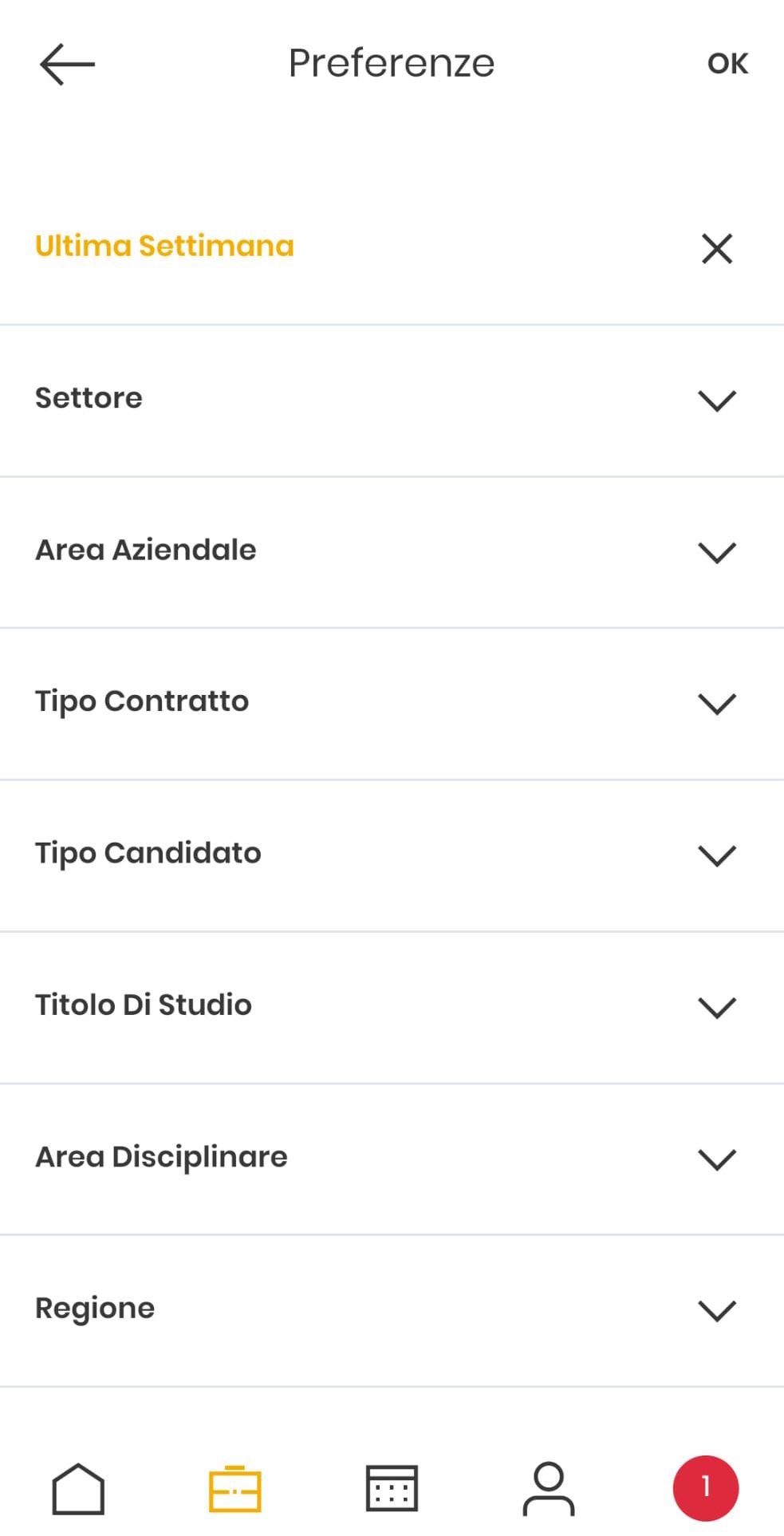Go back using the arrow icon
This screenshot has width=784, height=1536.
67,64
